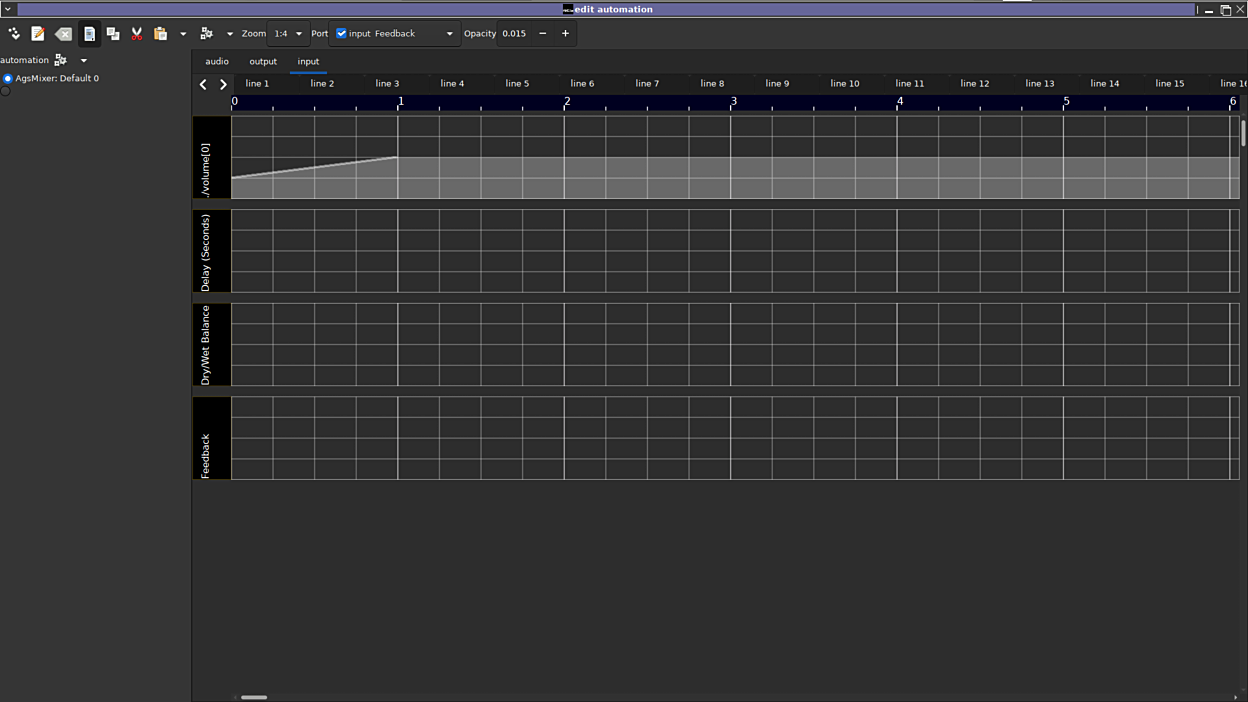
Task: Select the empty radio button below AgsMixer
Action: tap(6, 91)
